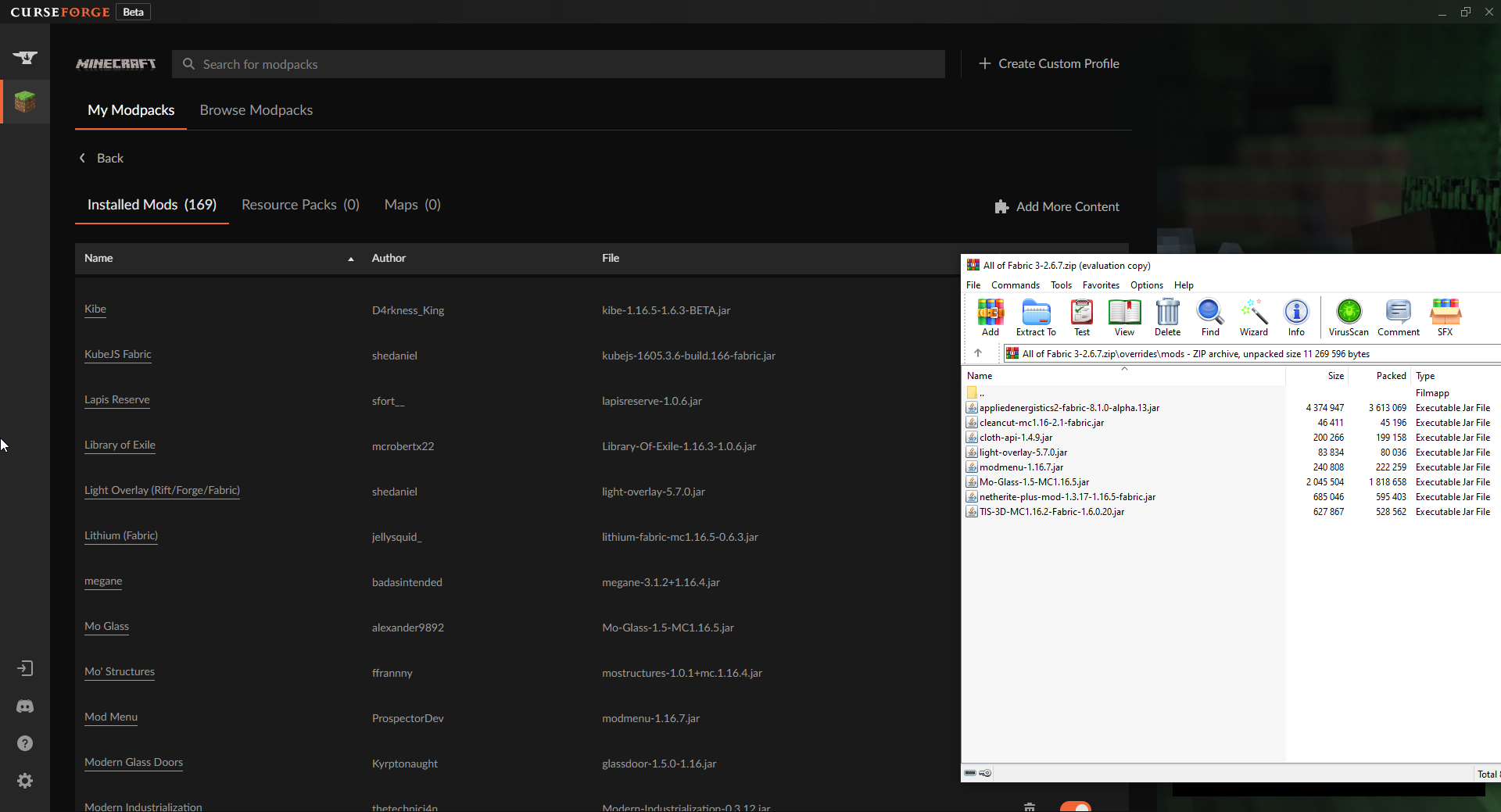The width and height of the screenshot is (1501, 812).
Task: Click the WinRAR password key icon
Action: point(985,773)
